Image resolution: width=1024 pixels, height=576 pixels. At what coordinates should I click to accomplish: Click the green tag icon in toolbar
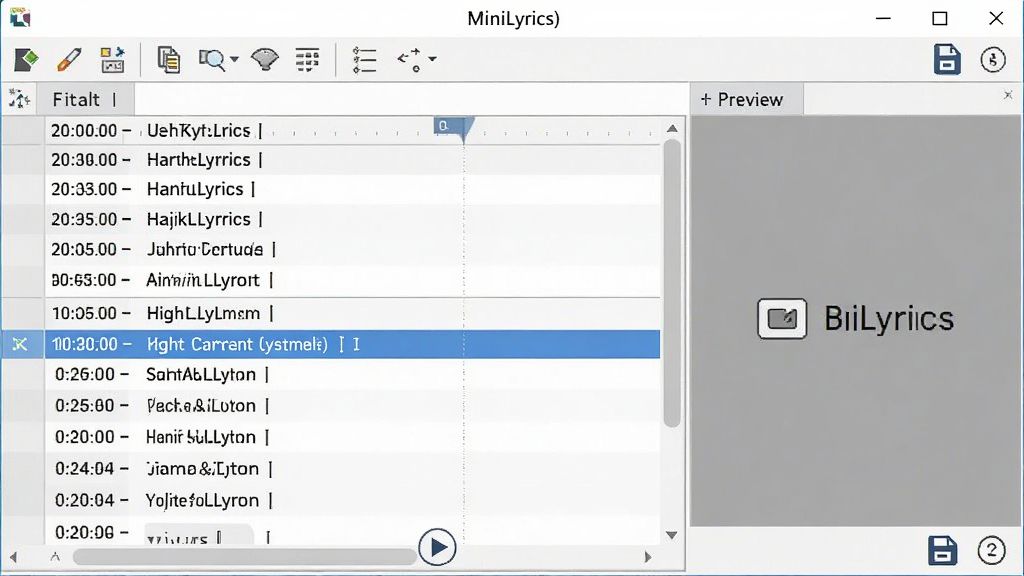[x=26, y=59]
